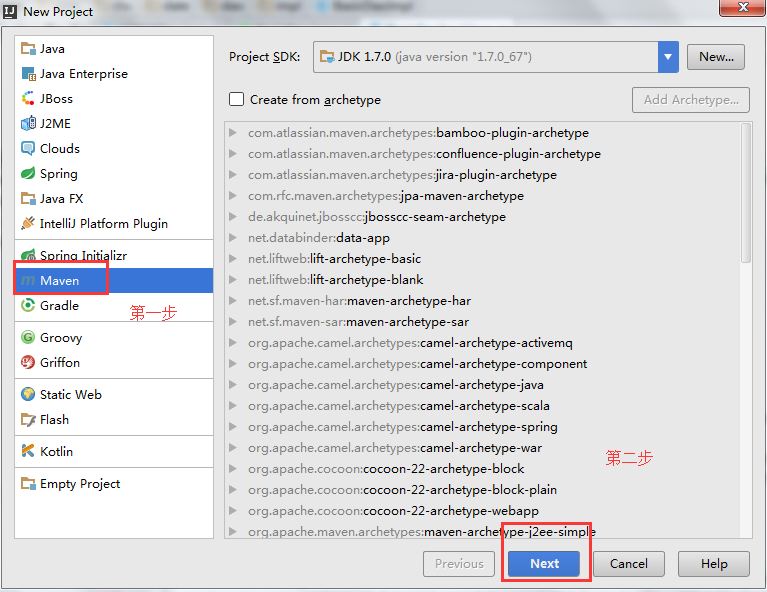
Task: Click the Flash folder icon
Action: pos(28,420)
